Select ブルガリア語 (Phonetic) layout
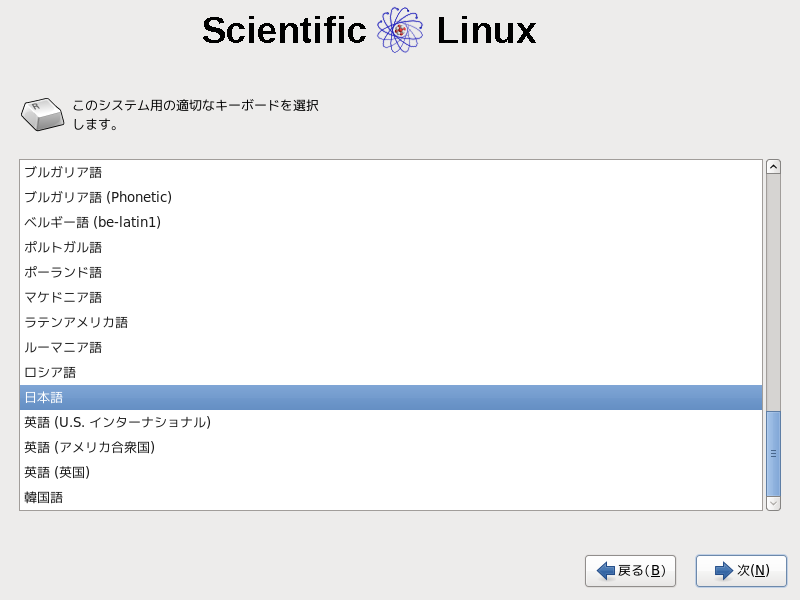 pos(98,197)
